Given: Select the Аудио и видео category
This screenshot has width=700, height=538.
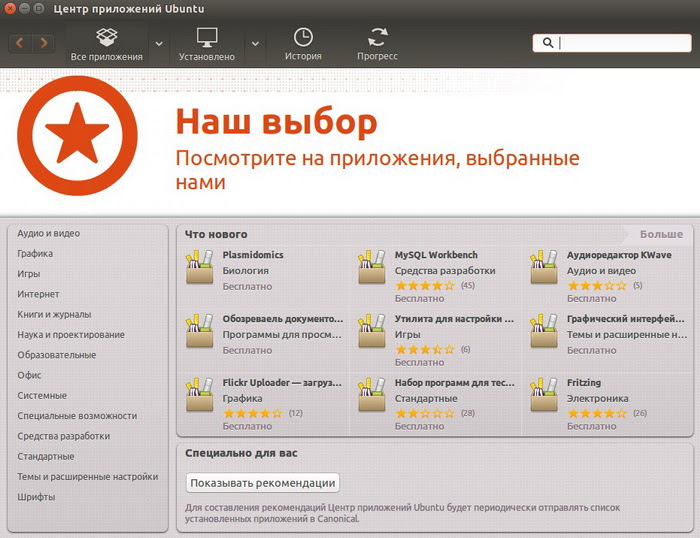Looking at the screenshot, I should point(49,233).
